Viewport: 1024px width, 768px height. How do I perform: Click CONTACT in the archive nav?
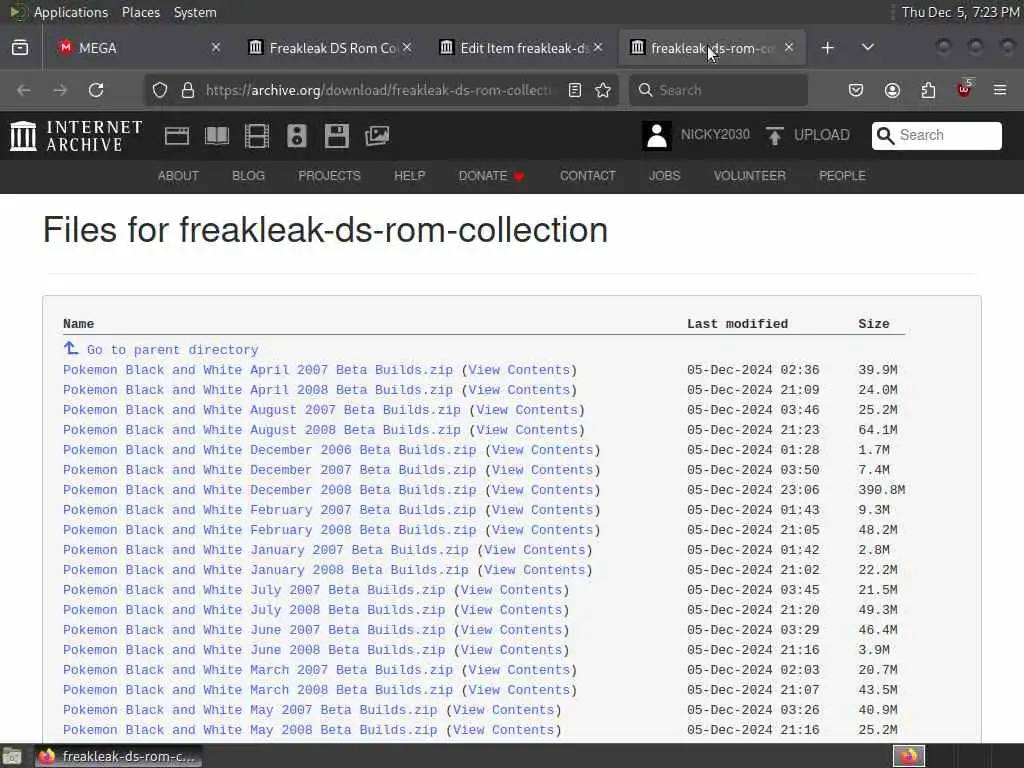pos(587,176)
